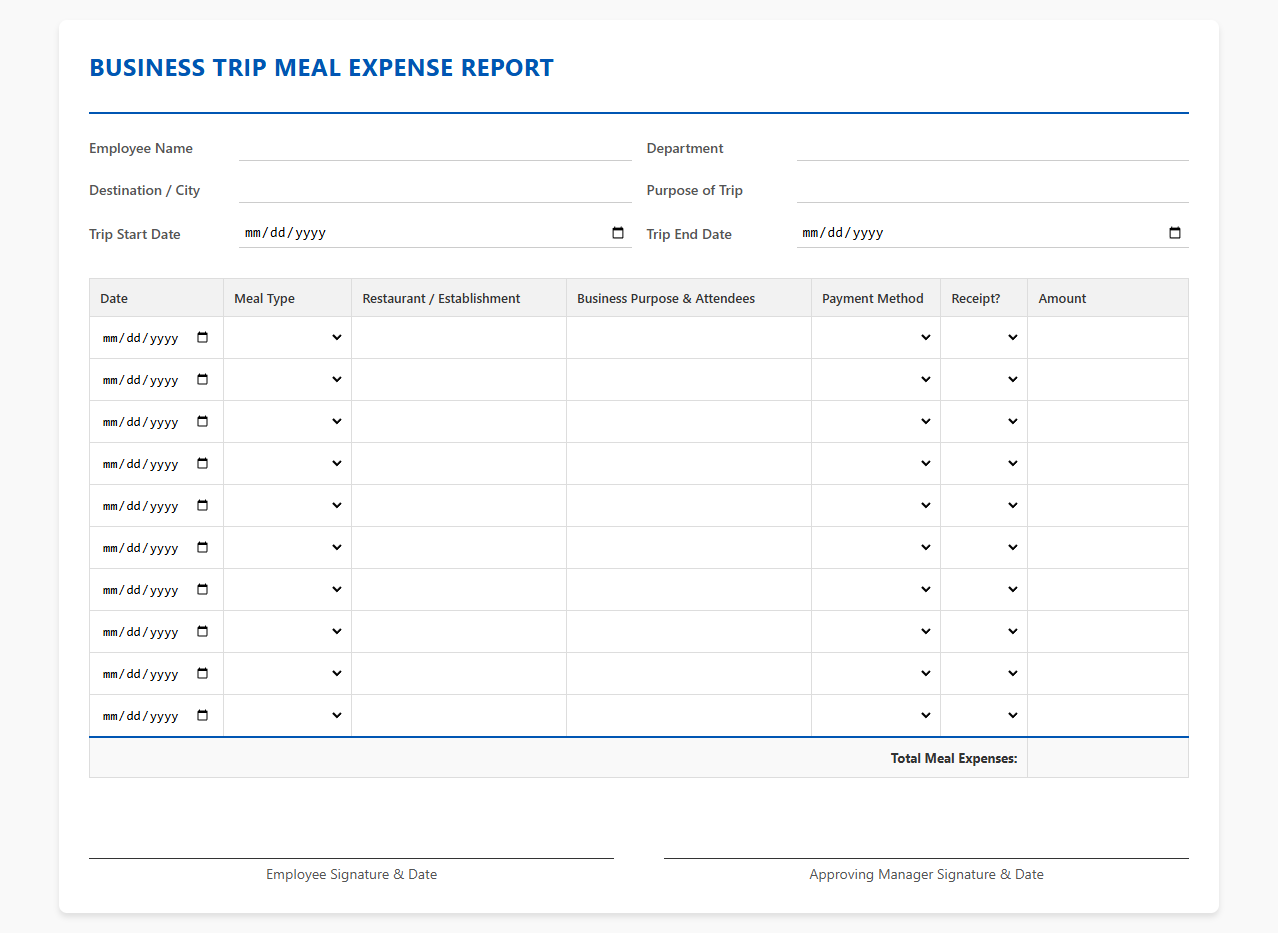The width and height of the screenshot is (1278, 933).
Task: Click the calendar icon in eighth expense row
Action: pyautogui.click(x=203, y=632)
